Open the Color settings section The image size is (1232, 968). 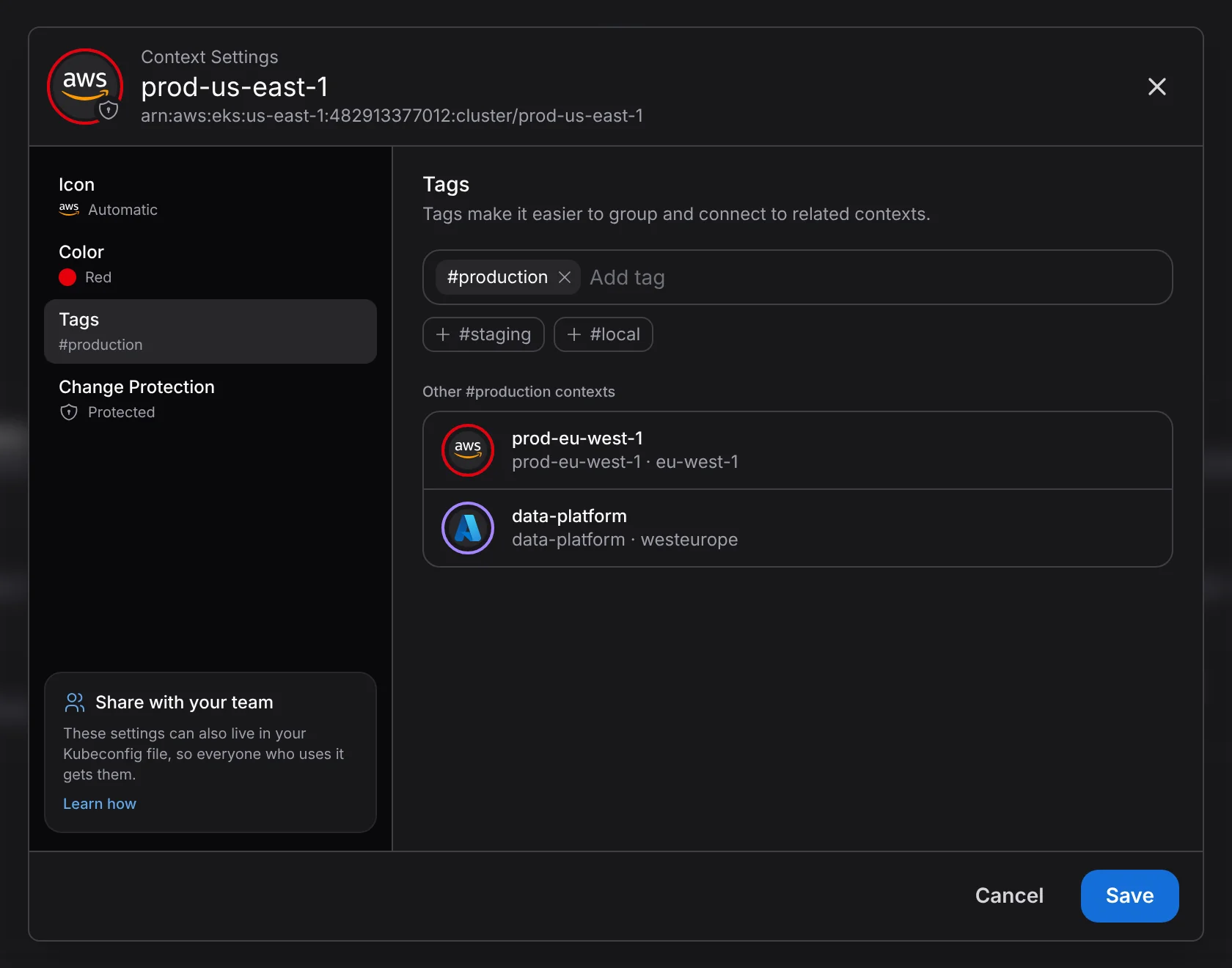tap(210, 264)
